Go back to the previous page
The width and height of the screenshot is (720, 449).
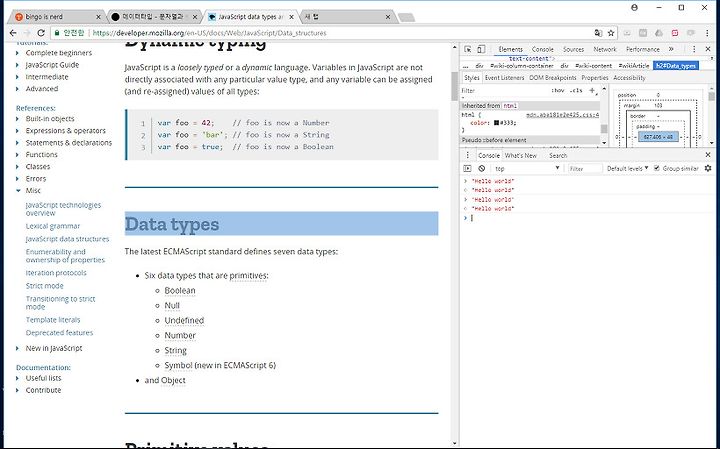pos(13,33)
